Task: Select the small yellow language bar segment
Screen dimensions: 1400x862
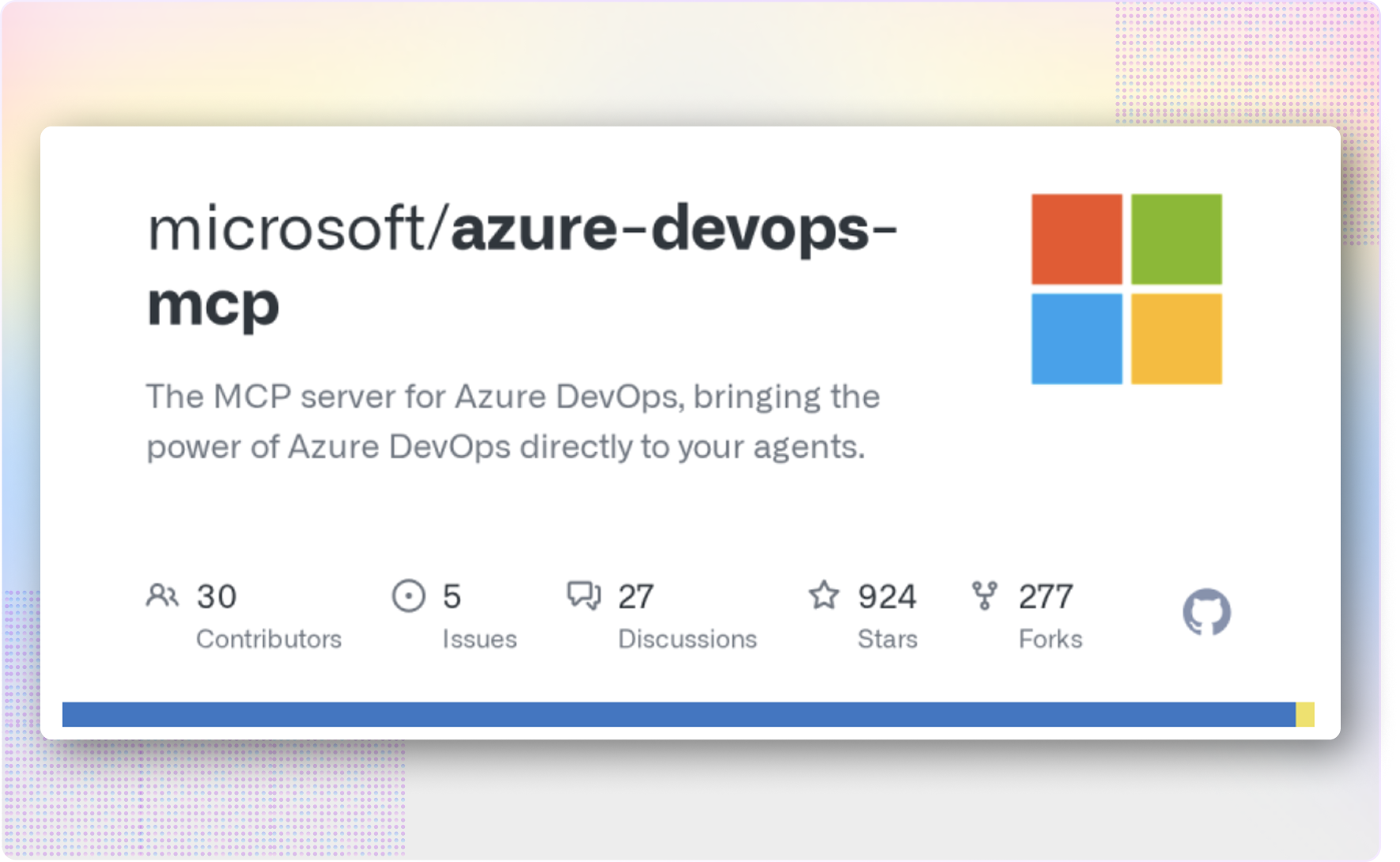Action: (1305, 714)
